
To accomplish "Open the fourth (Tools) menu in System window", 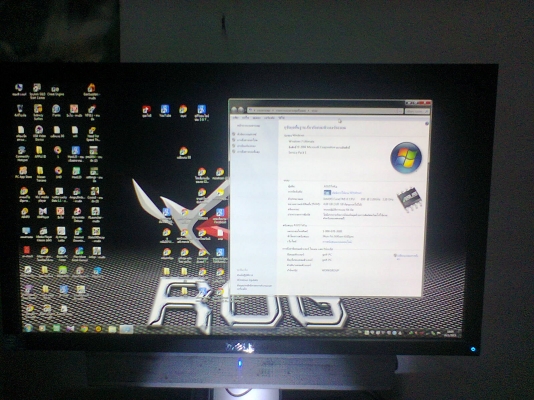I will 269,117.
